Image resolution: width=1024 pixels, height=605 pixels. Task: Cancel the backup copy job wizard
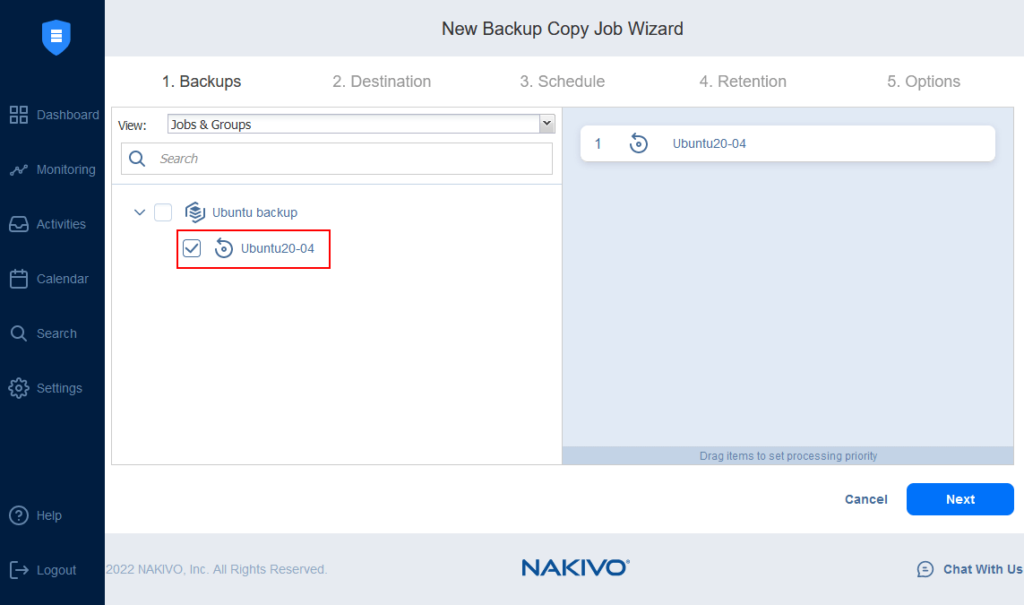pyautogui.click(x=865, y=499)
